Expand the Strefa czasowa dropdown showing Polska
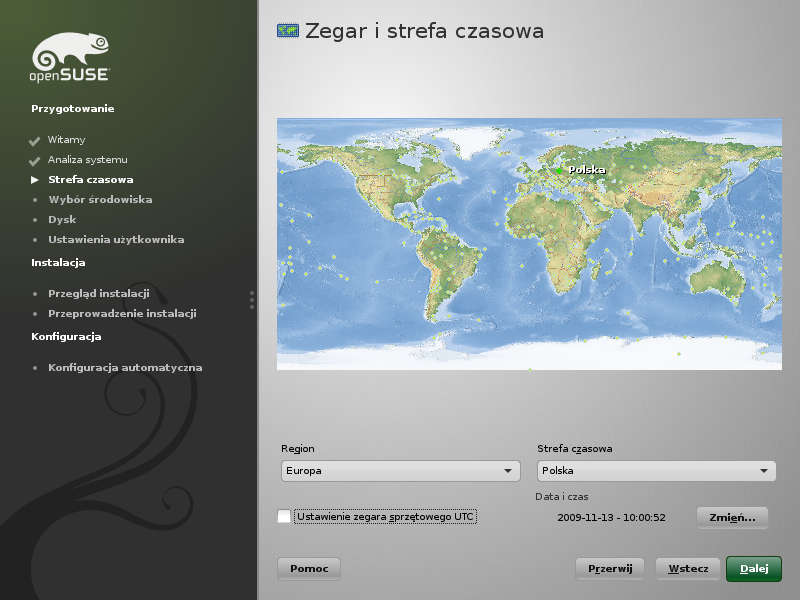Screen dimensions: 800x600 pyautogui.click(x=656, y=471)
